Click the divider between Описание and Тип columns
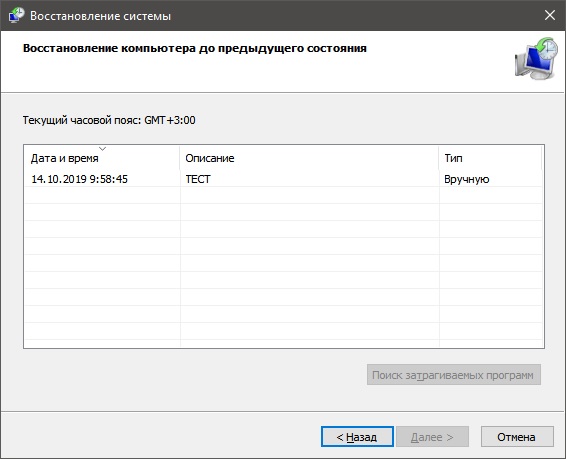The height and width of the screenshot is (459, 566). [439, 158]
